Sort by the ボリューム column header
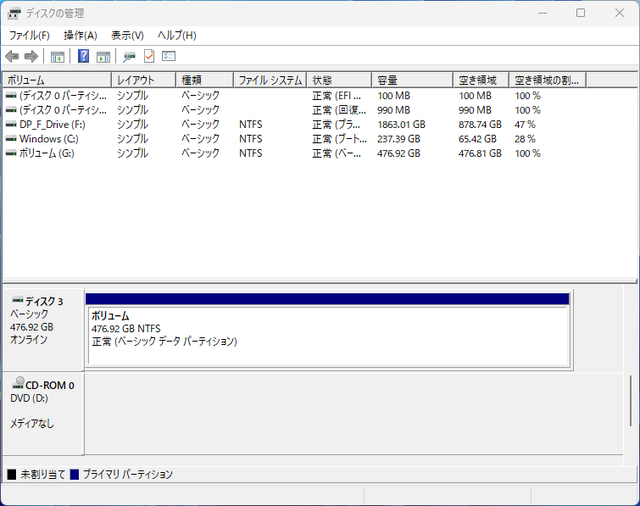The width and height of the screenshot is (640, 506). pos(57,80)
